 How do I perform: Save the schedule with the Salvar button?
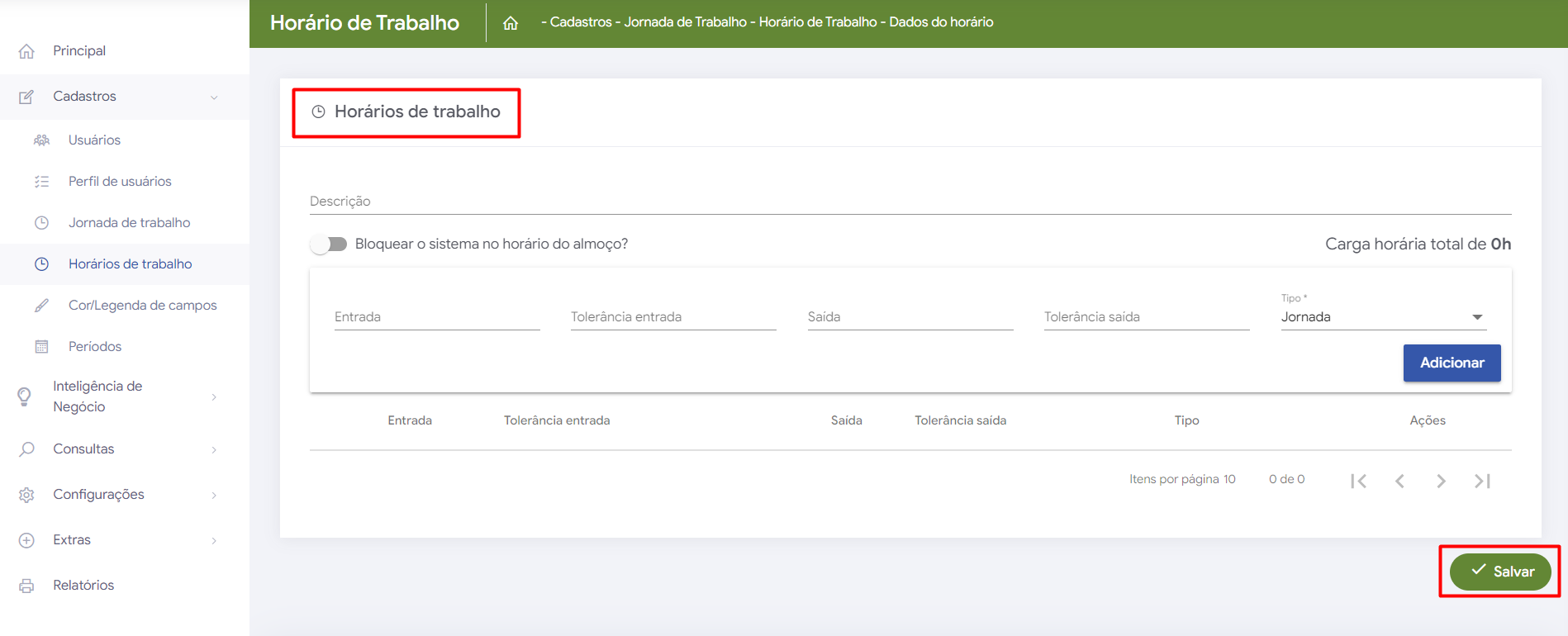pyautogui.click(x=1500, y=572)
